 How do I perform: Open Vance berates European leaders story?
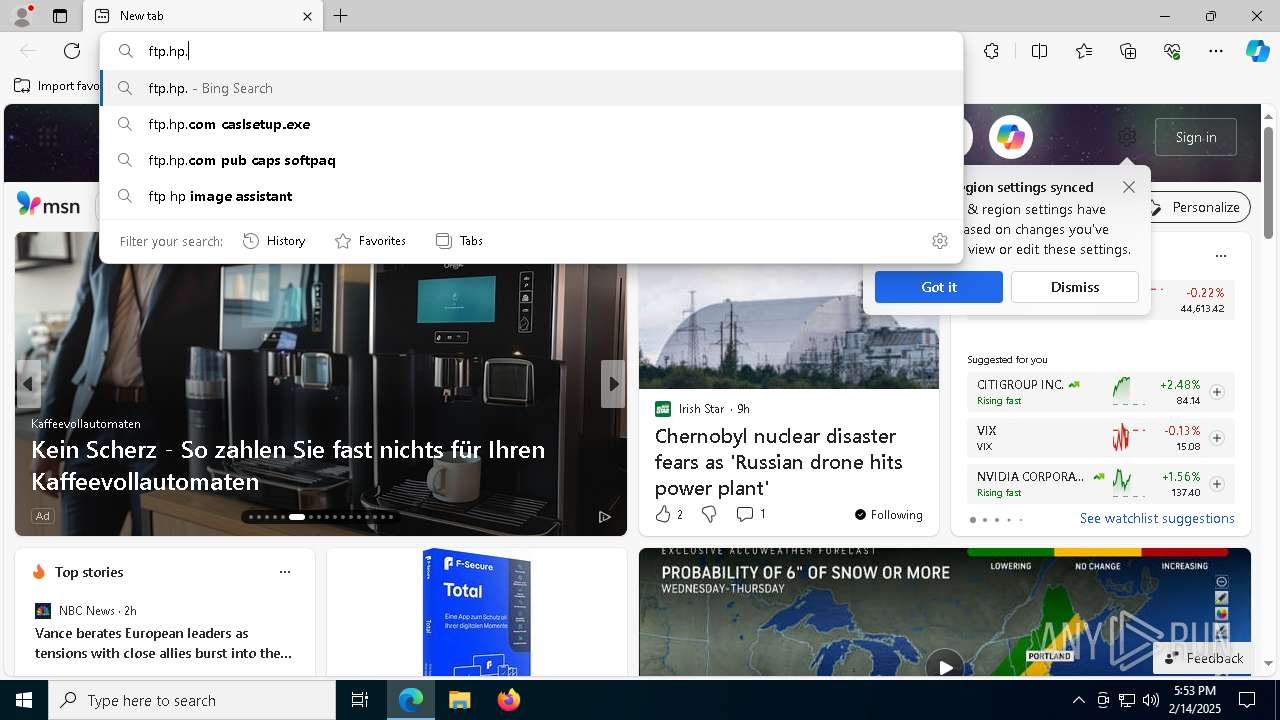(x=163, y=643)
